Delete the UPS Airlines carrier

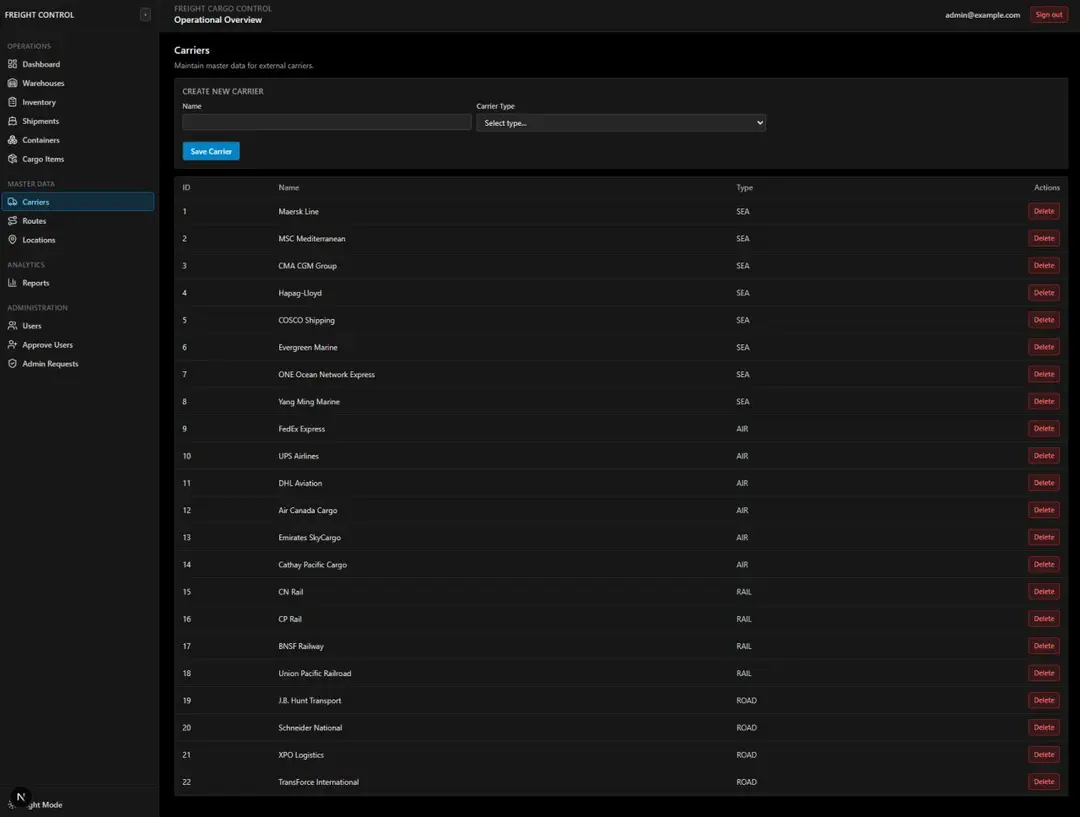tap(1043, 455)
